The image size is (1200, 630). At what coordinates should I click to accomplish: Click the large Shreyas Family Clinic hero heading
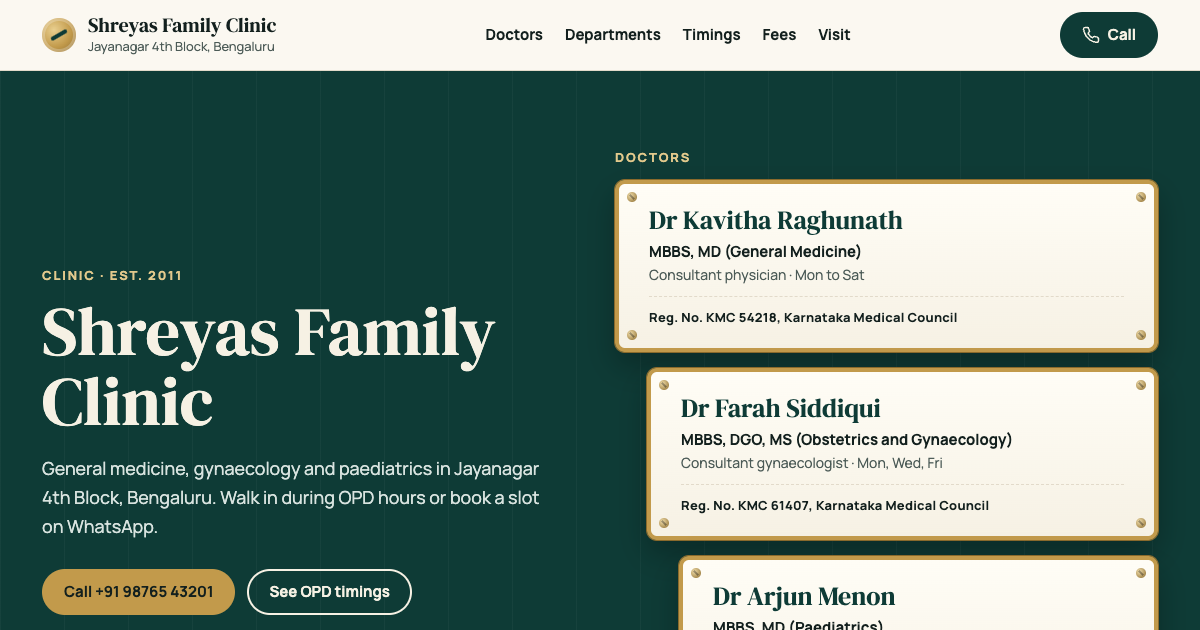(x=268, y=368)
